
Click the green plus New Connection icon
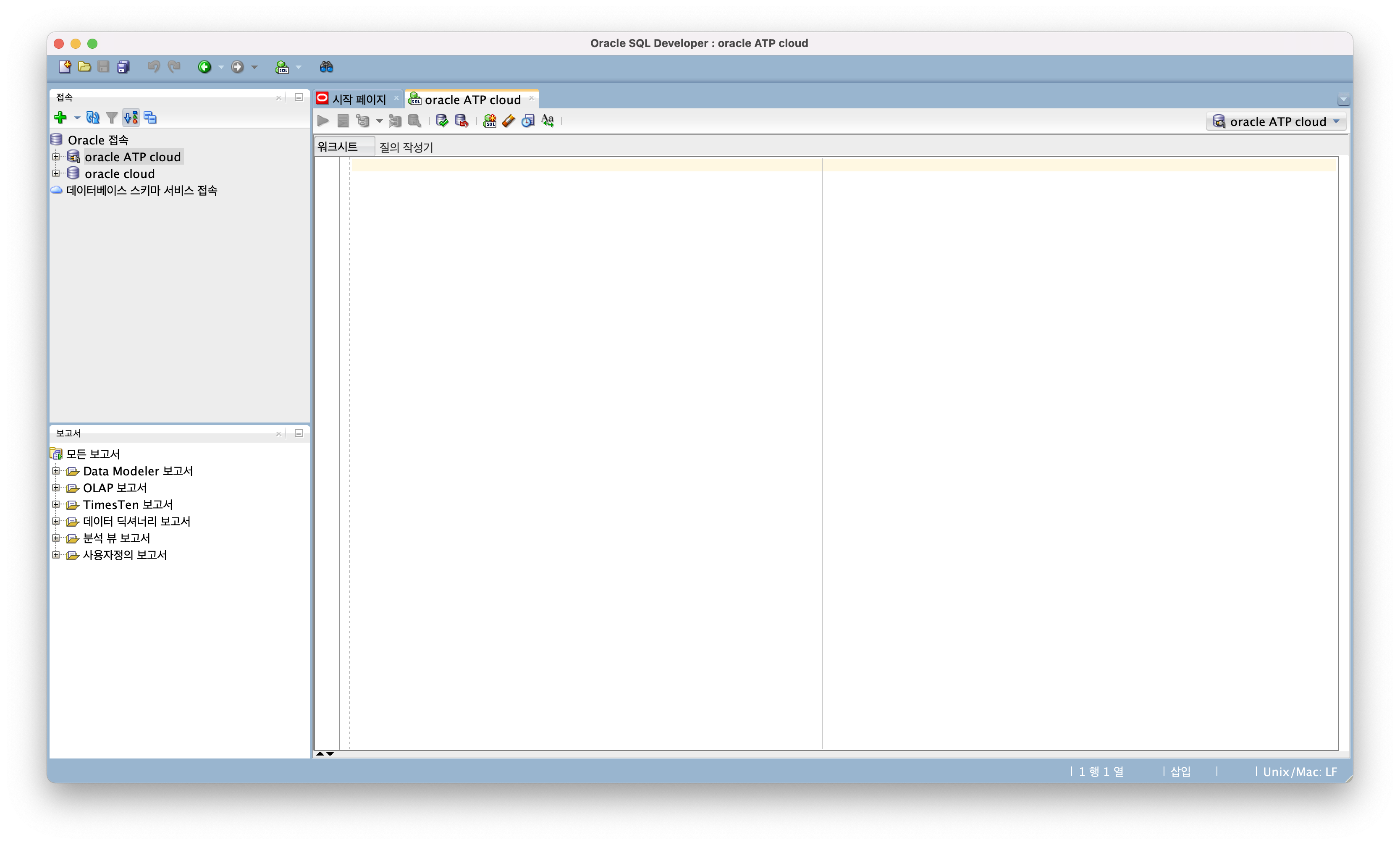click(60, 118)
